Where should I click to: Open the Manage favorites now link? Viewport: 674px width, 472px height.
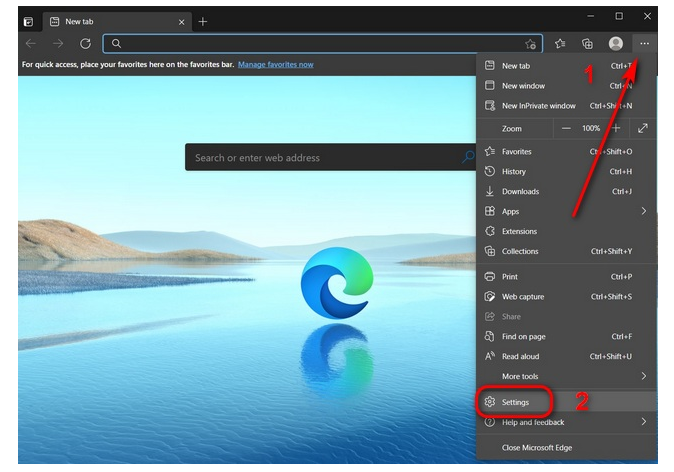point(275,65)
